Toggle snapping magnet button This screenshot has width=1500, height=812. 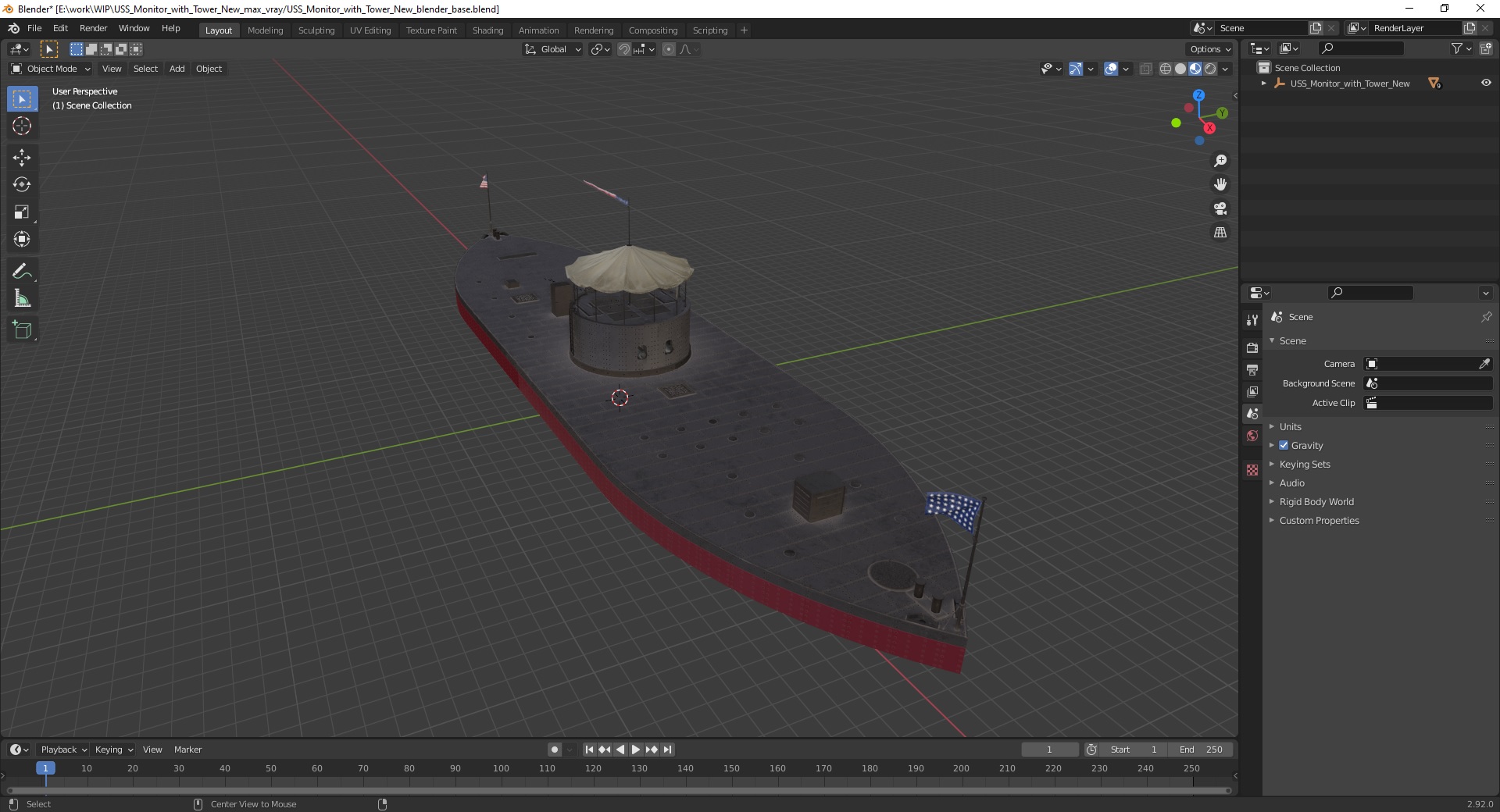point(623,49)
